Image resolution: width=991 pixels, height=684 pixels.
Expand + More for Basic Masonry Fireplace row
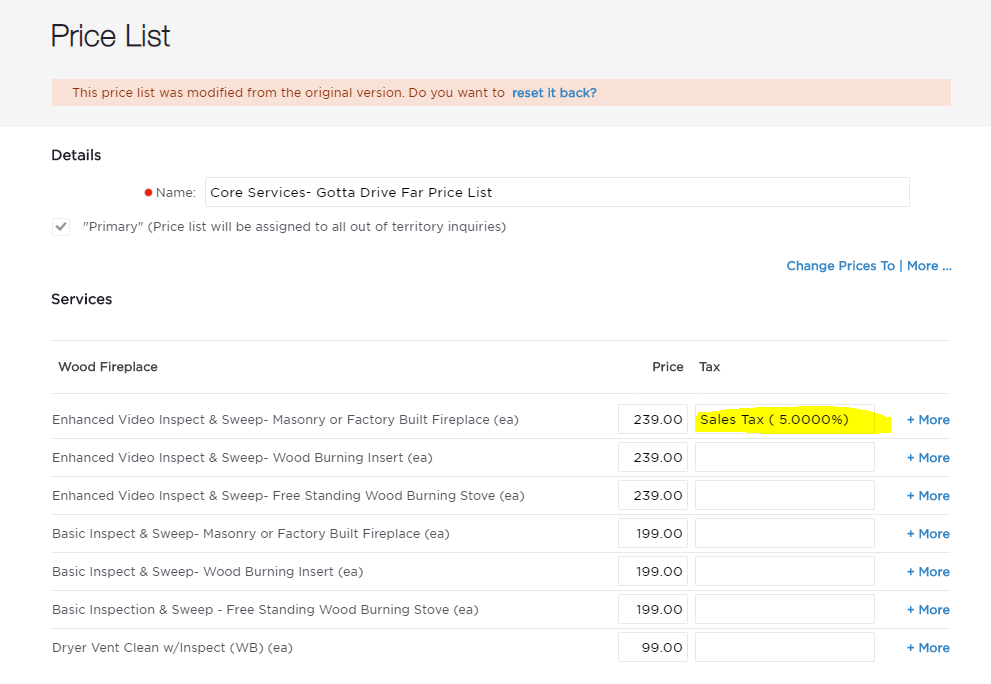coord(928,534)
